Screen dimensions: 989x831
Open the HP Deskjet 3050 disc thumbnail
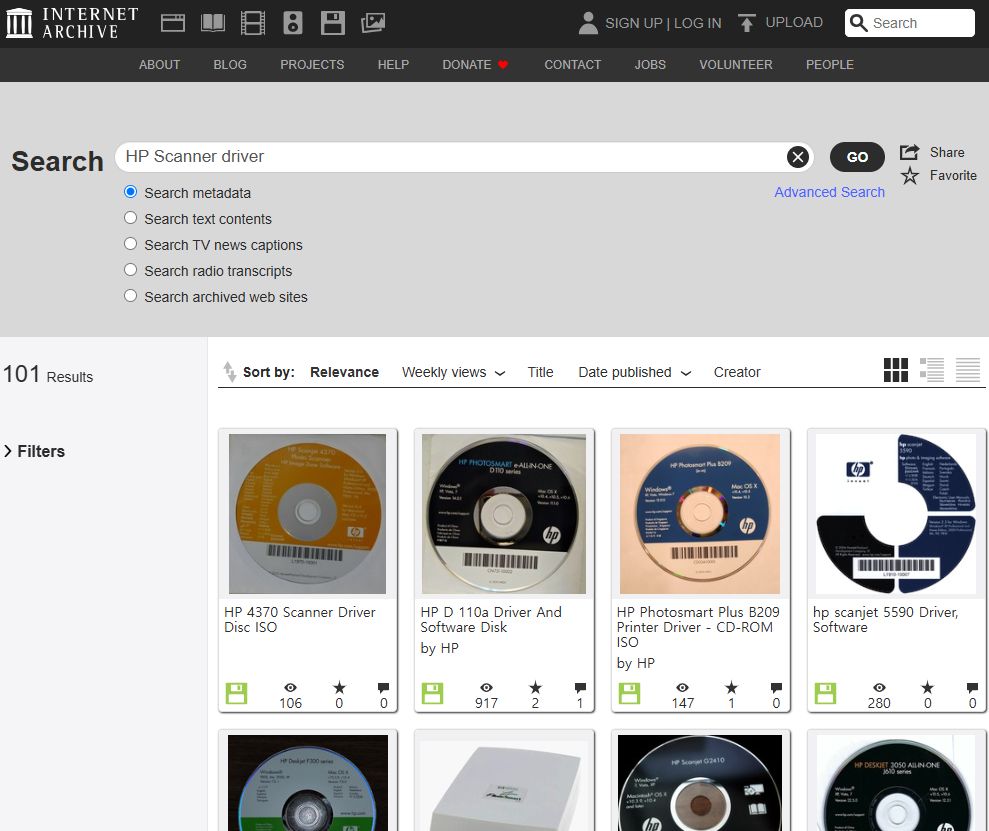pyautogui.click(x=896, y=783)
